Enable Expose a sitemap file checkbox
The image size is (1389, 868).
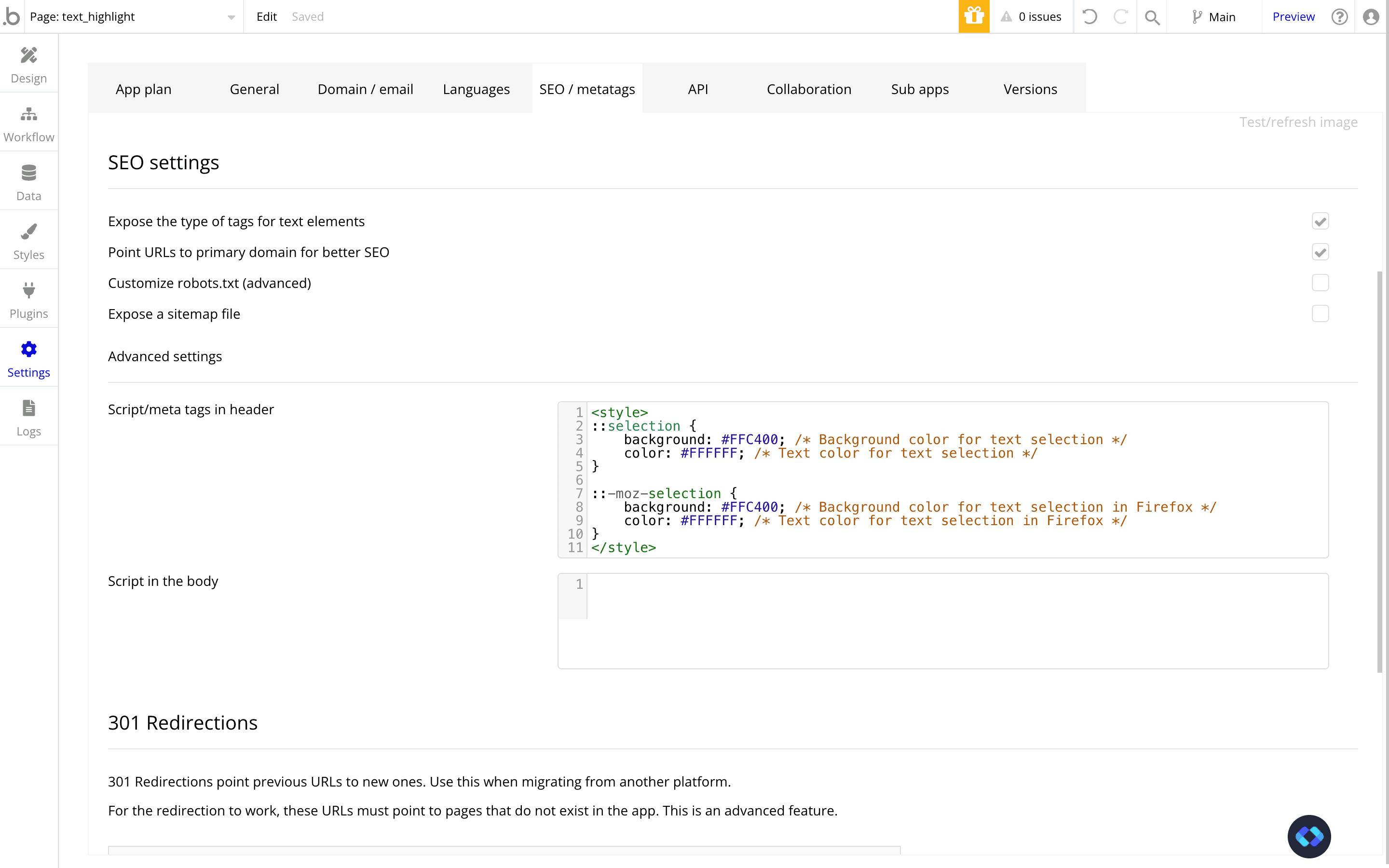tap(1320, 313)
